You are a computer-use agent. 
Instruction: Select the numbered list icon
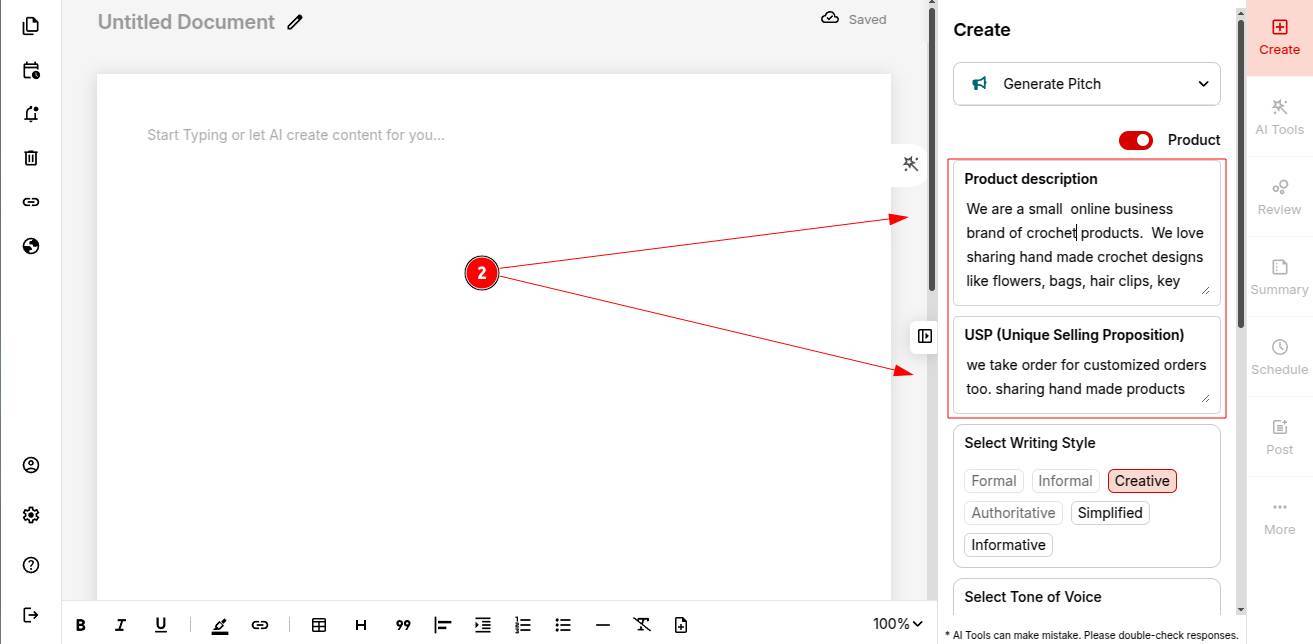[523, 625]
